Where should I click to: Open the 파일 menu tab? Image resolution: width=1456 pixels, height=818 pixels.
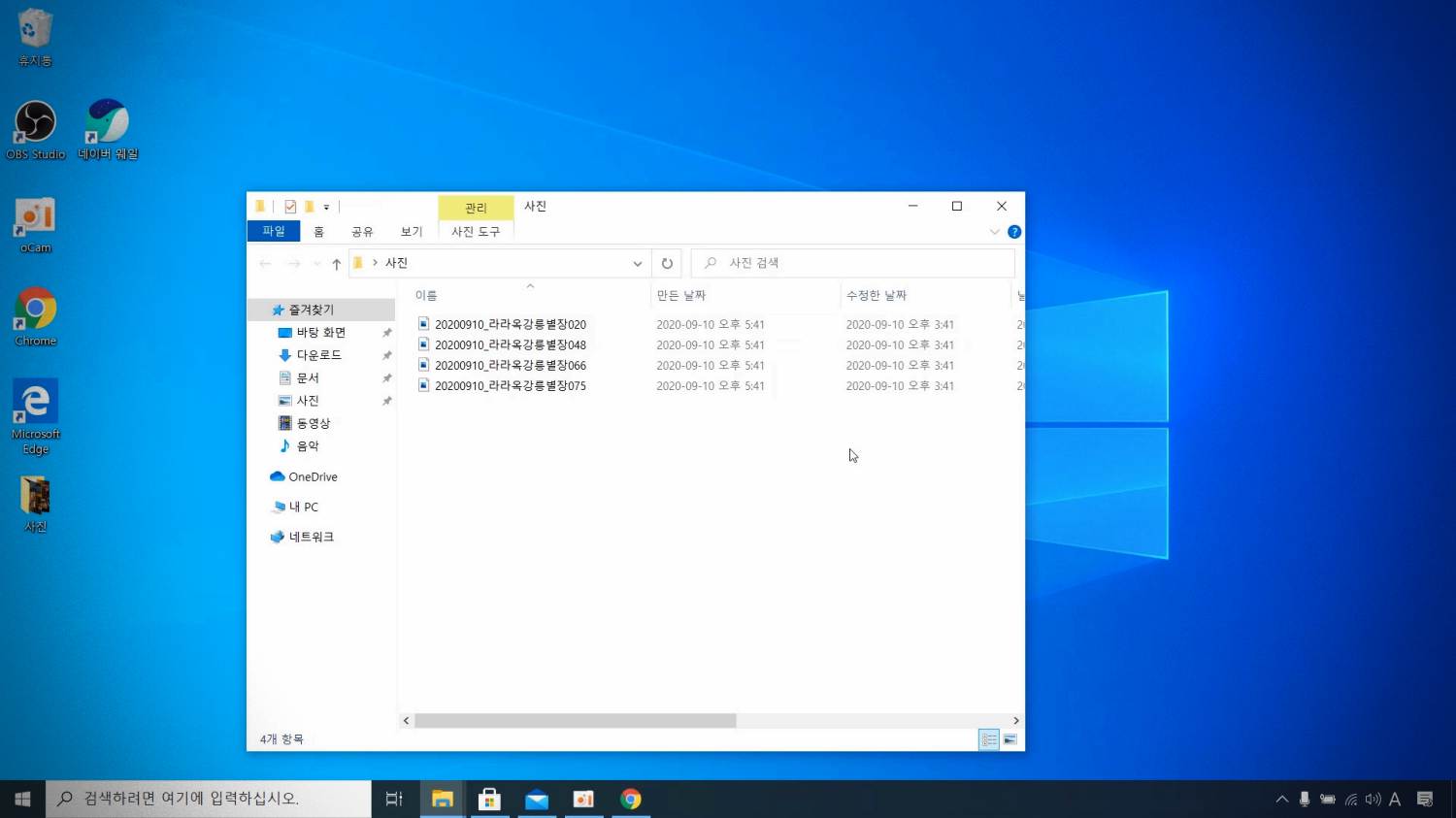pyautogui.click(x=273, y=231)
